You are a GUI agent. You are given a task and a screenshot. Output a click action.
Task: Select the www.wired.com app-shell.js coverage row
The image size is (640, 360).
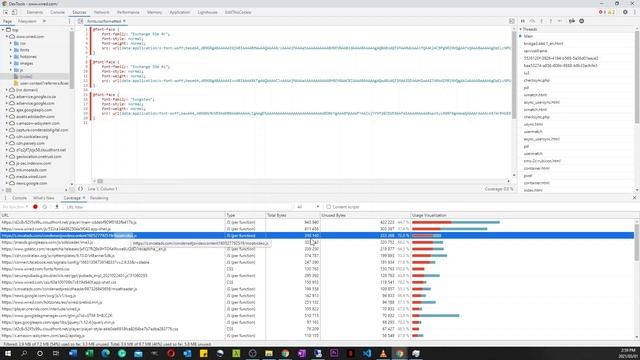pyautogui.click(x=317, y=229)
